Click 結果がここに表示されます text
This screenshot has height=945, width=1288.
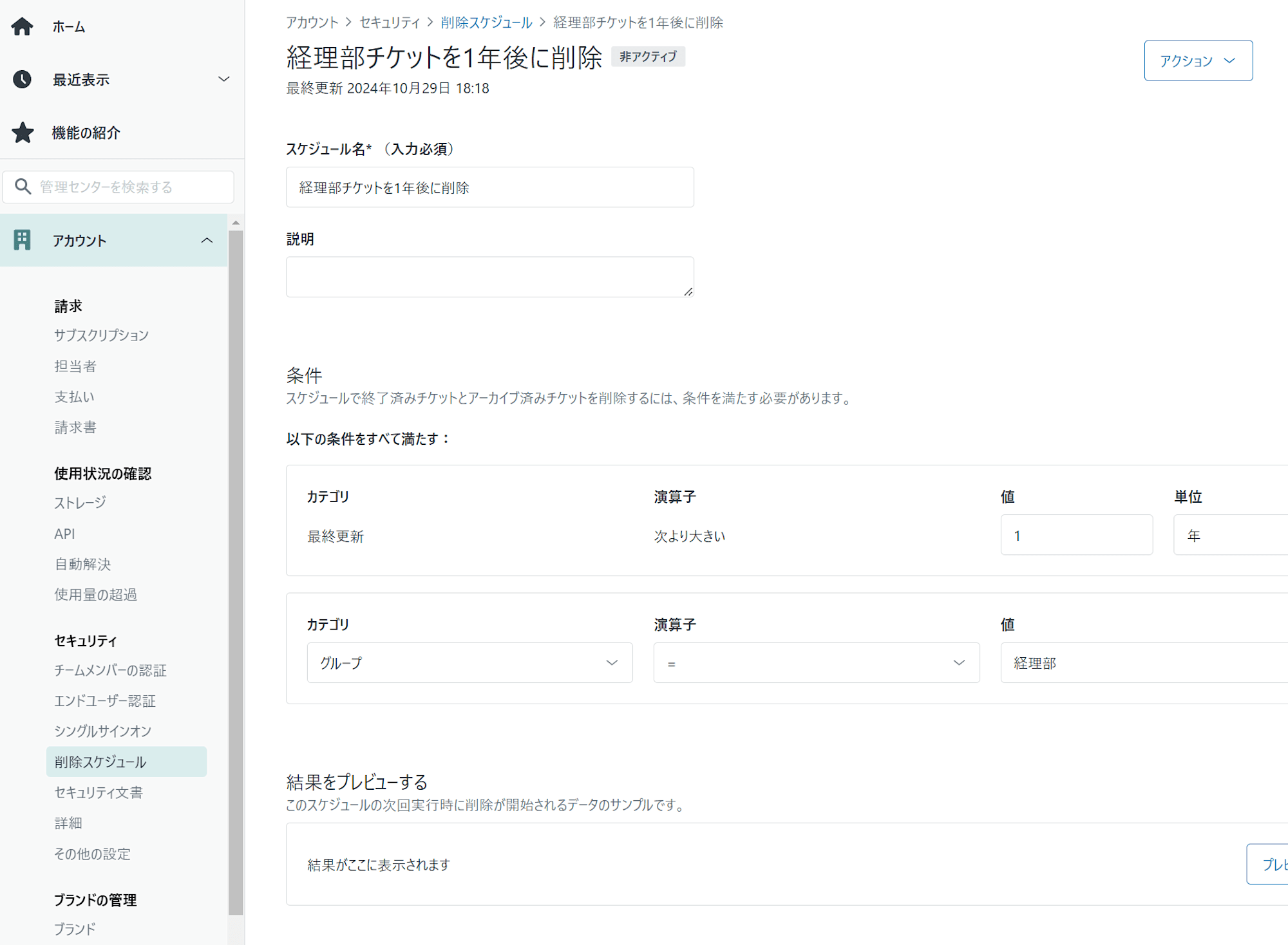pyautogui.click(x=379, y=865)
